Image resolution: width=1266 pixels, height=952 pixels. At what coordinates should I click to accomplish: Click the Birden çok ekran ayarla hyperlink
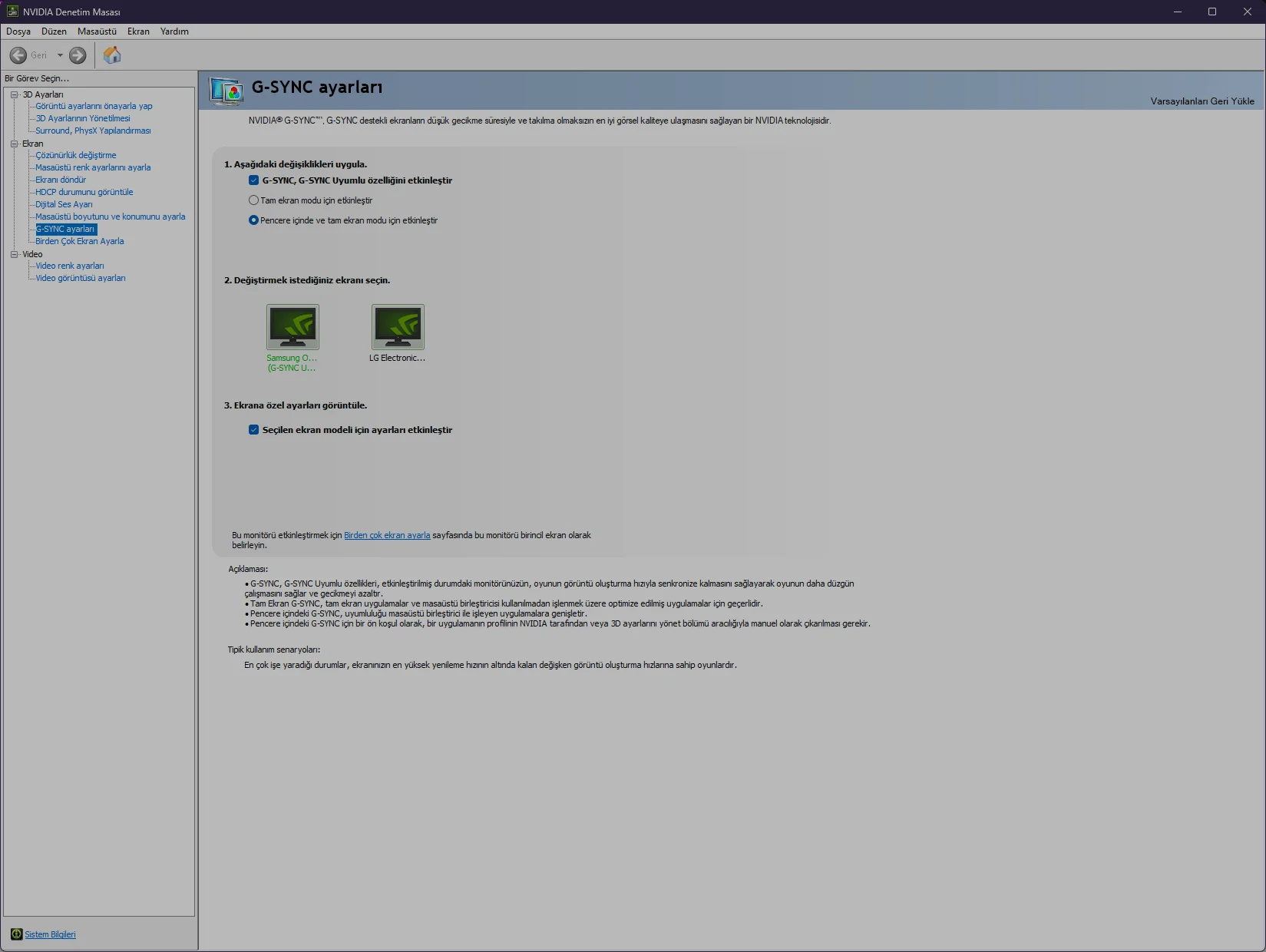[x=387, y=535]
